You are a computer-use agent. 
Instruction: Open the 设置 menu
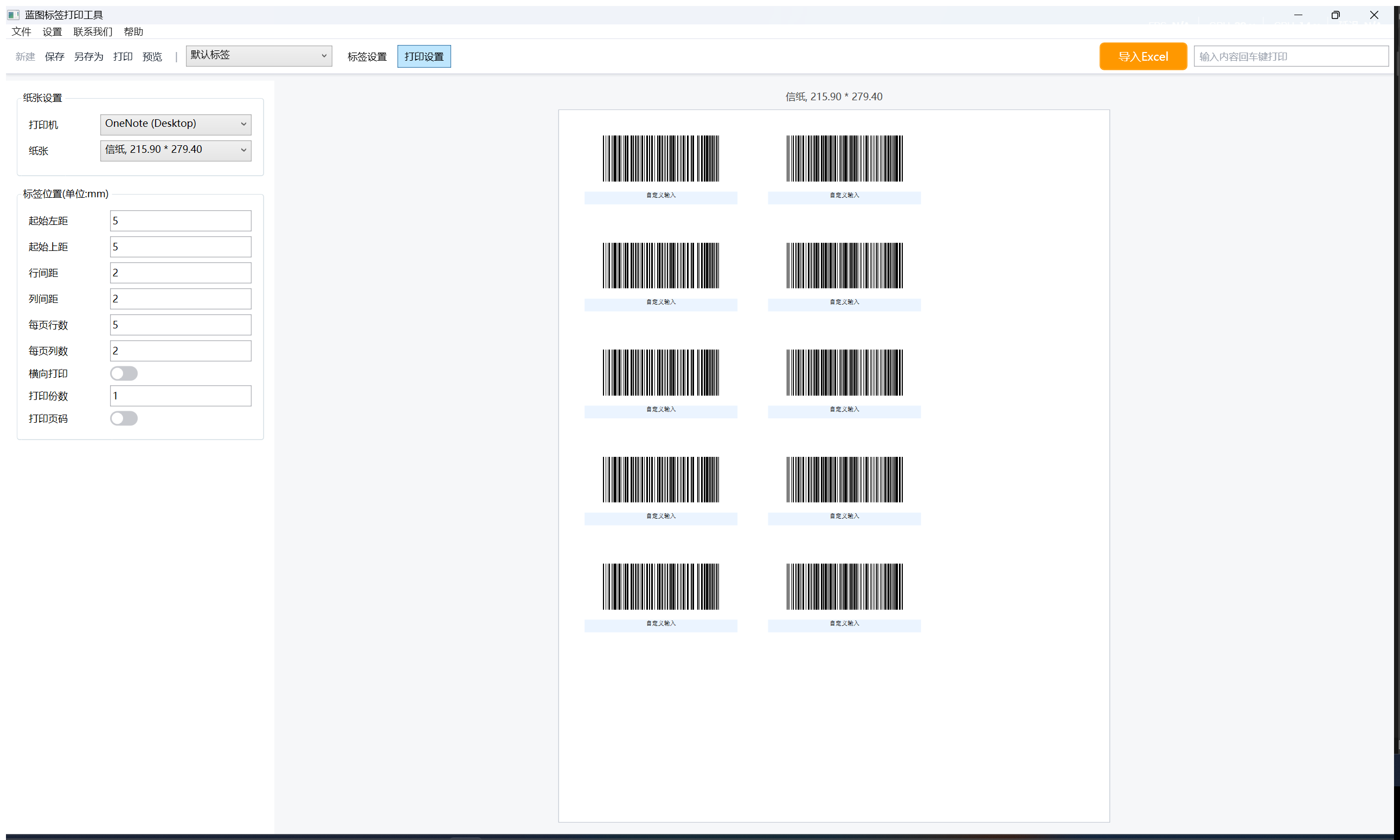point(52,31)
